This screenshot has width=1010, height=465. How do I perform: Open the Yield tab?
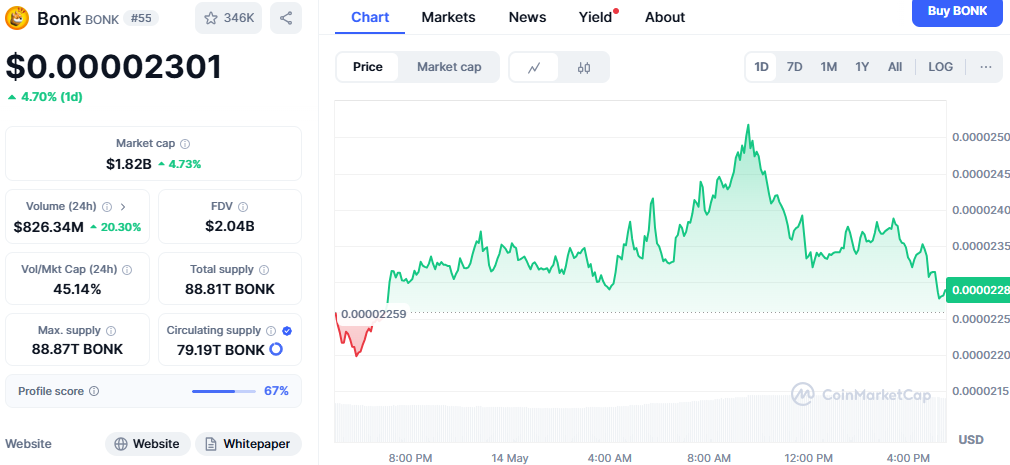596,17
